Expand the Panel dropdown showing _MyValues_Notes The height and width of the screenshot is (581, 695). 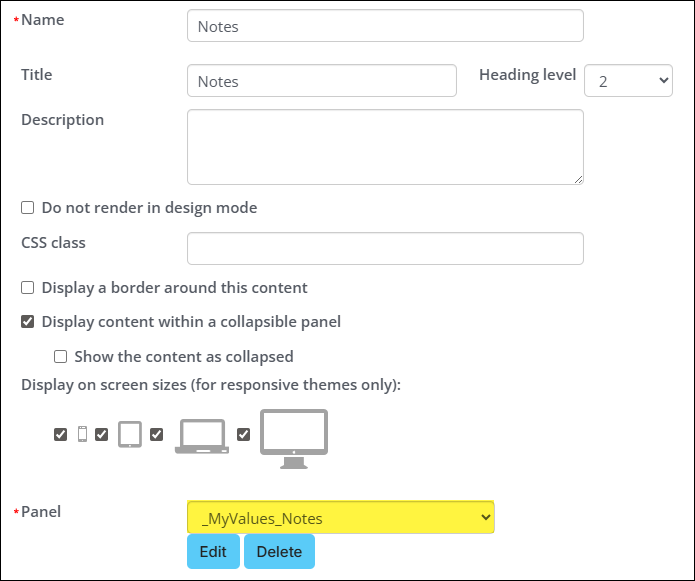click(340, 517)
